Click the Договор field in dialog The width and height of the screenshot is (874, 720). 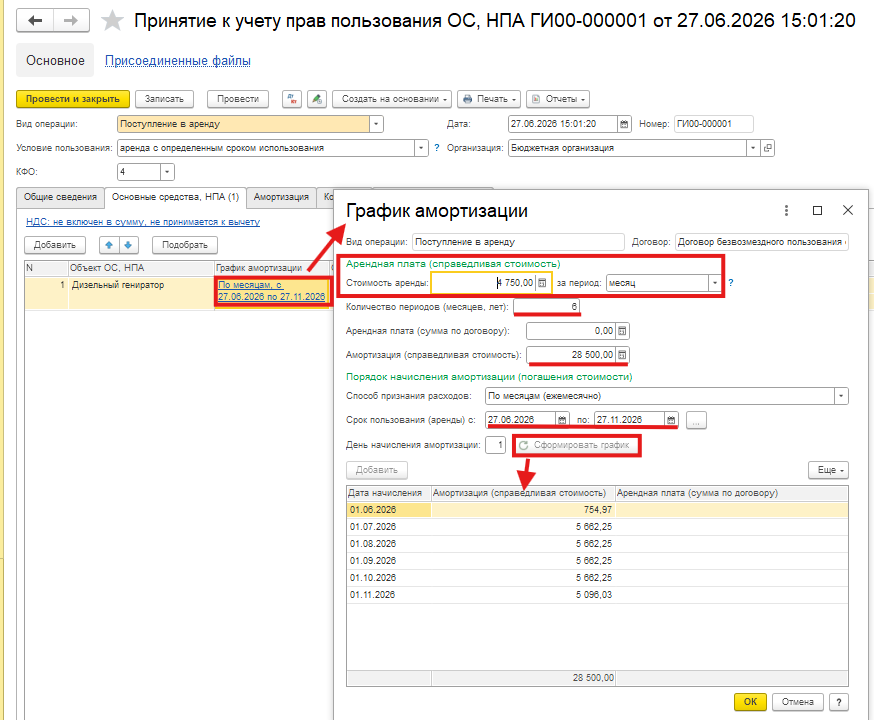pyautogui.click(x=761, y=242)
